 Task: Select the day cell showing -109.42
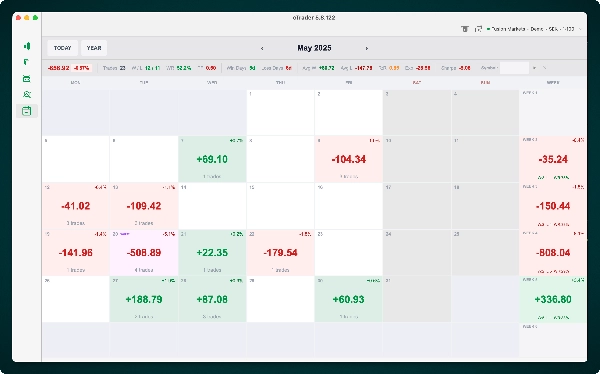pos(144,206)
